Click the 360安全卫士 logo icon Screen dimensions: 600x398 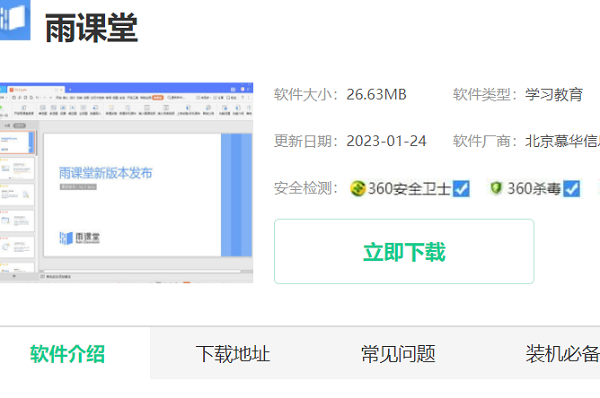click(358, 188)
